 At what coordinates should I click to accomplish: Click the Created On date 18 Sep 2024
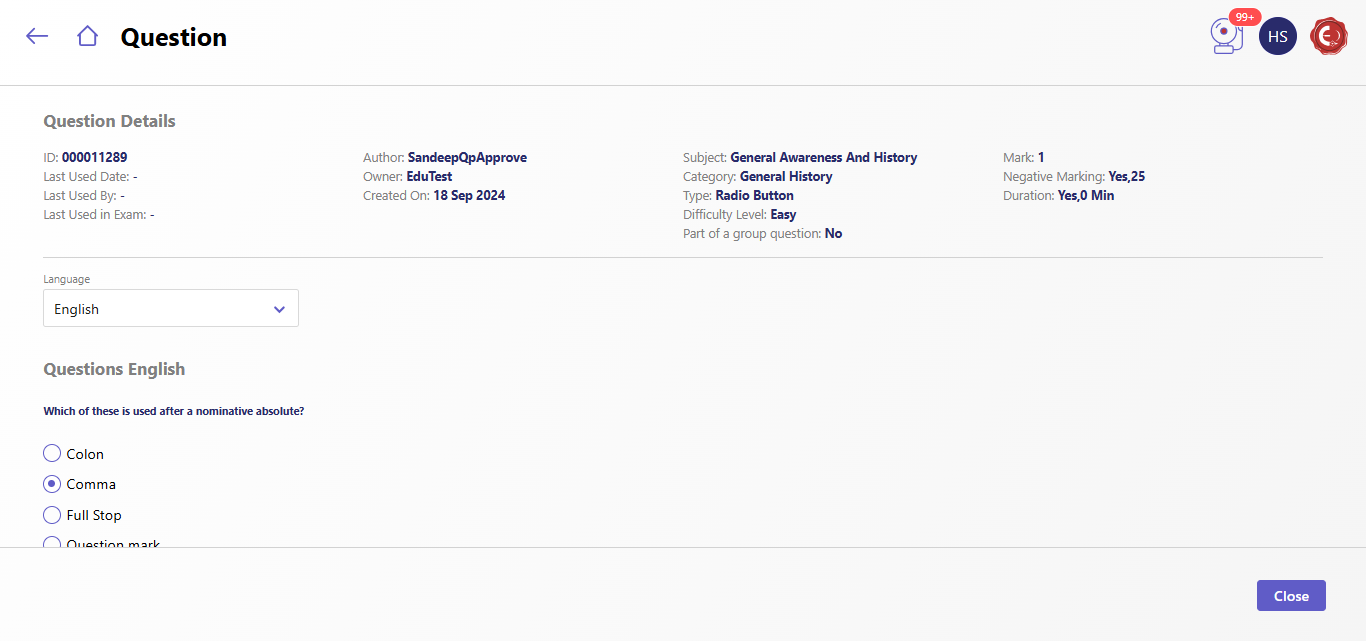[469, 195]
